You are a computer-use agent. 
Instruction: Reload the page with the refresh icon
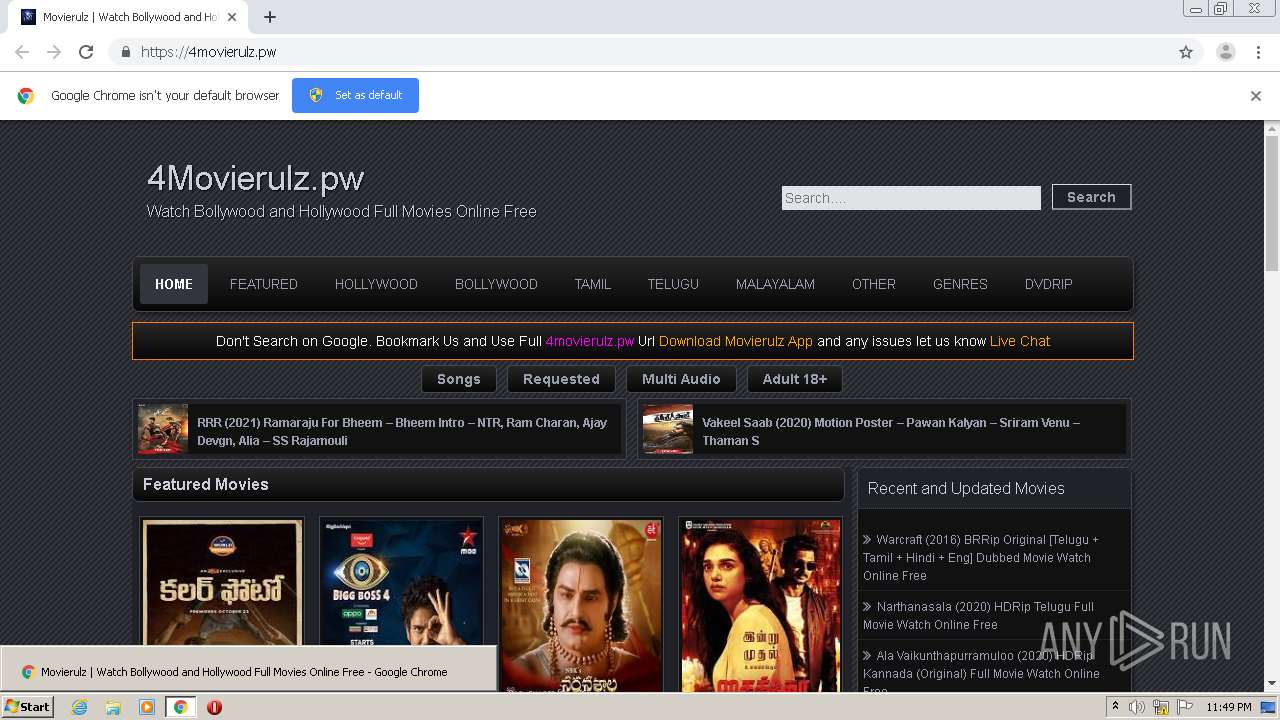86,52
